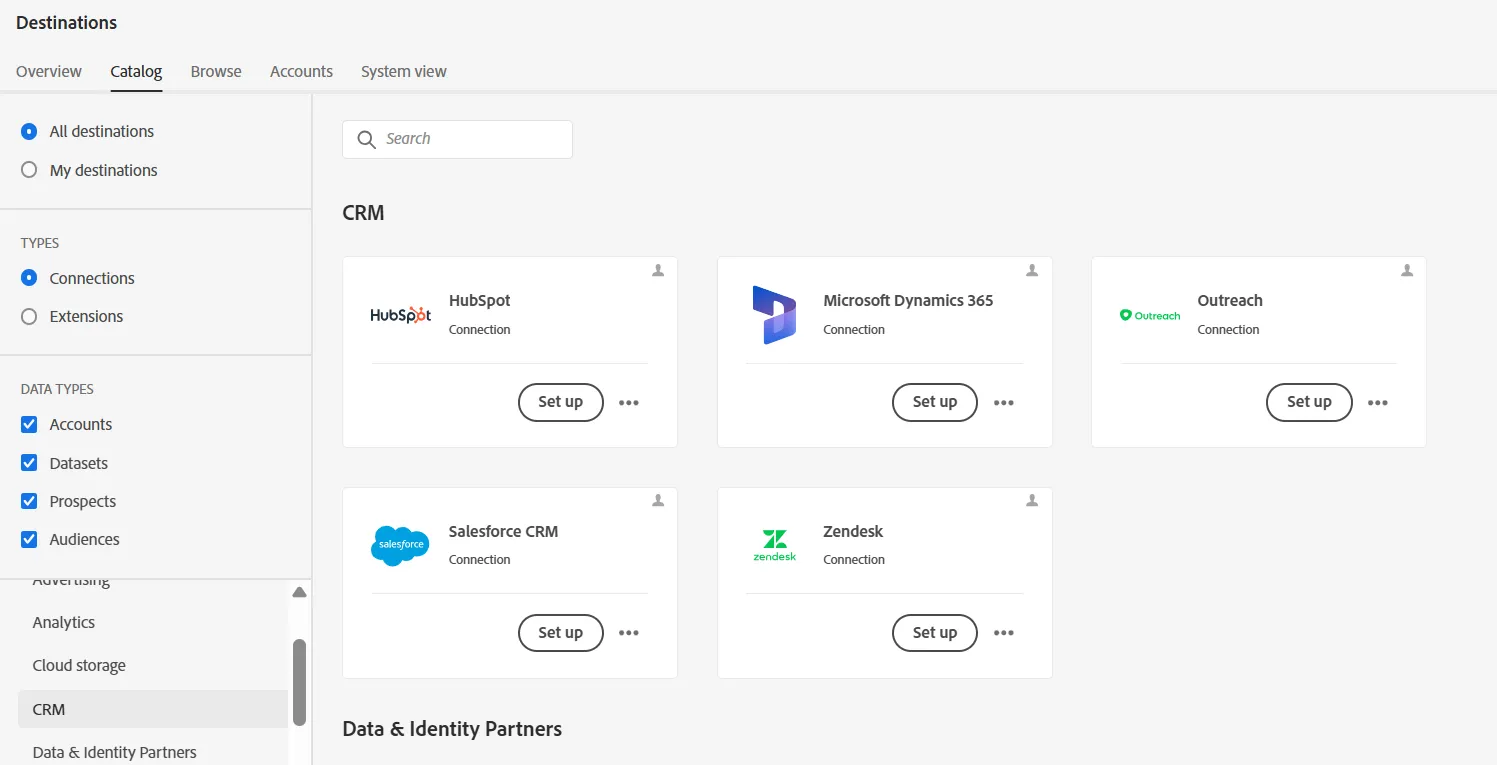Click the Outreach logo icon
The height and width of the screenshot is (765, 1497).
point(1150,315)
